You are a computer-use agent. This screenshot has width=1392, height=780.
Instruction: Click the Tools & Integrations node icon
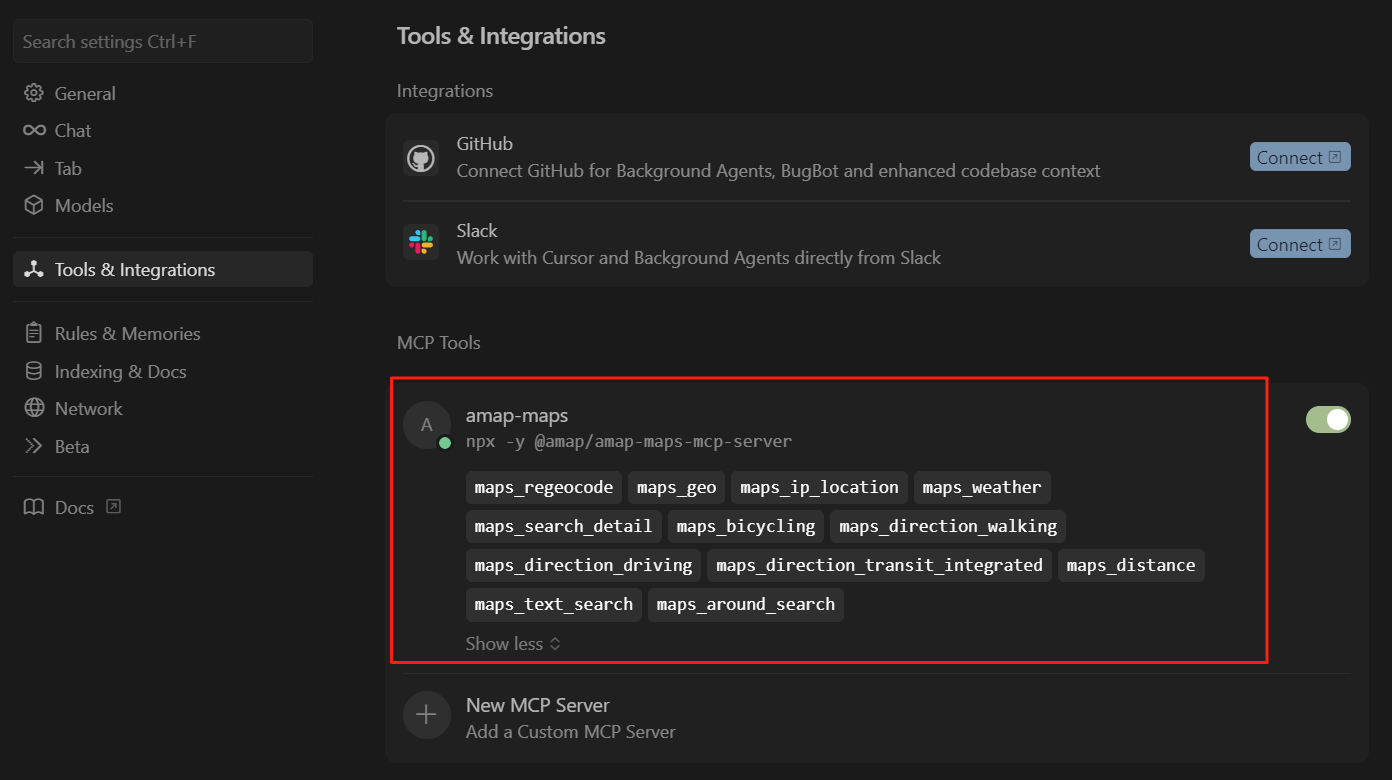pos(34,269)
